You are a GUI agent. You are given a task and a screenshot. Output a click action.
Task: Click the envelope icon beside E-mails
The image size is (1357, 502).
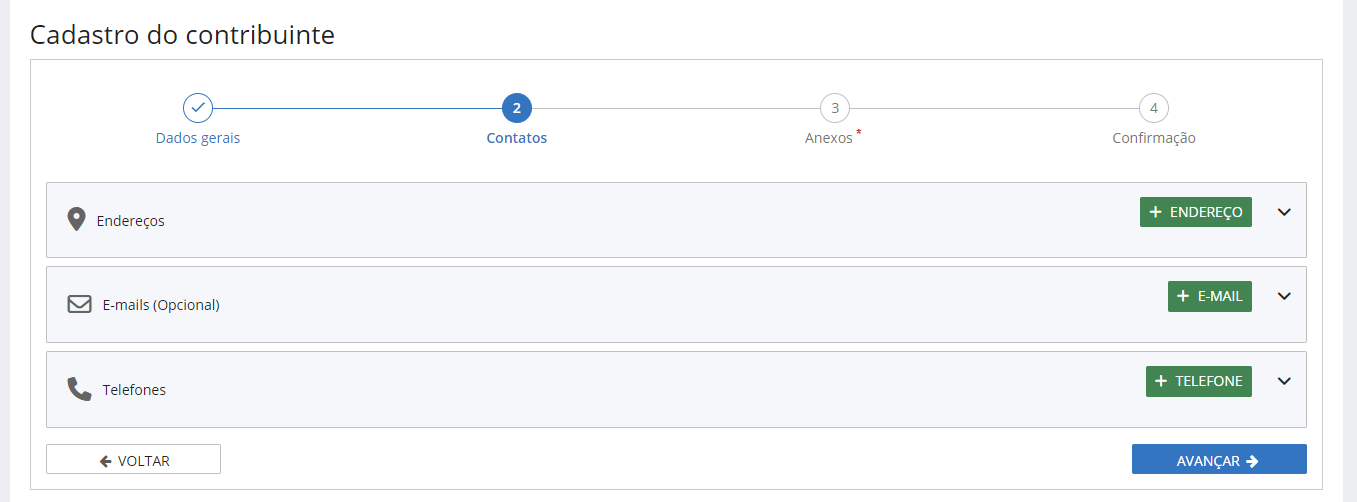click(80, 304)
